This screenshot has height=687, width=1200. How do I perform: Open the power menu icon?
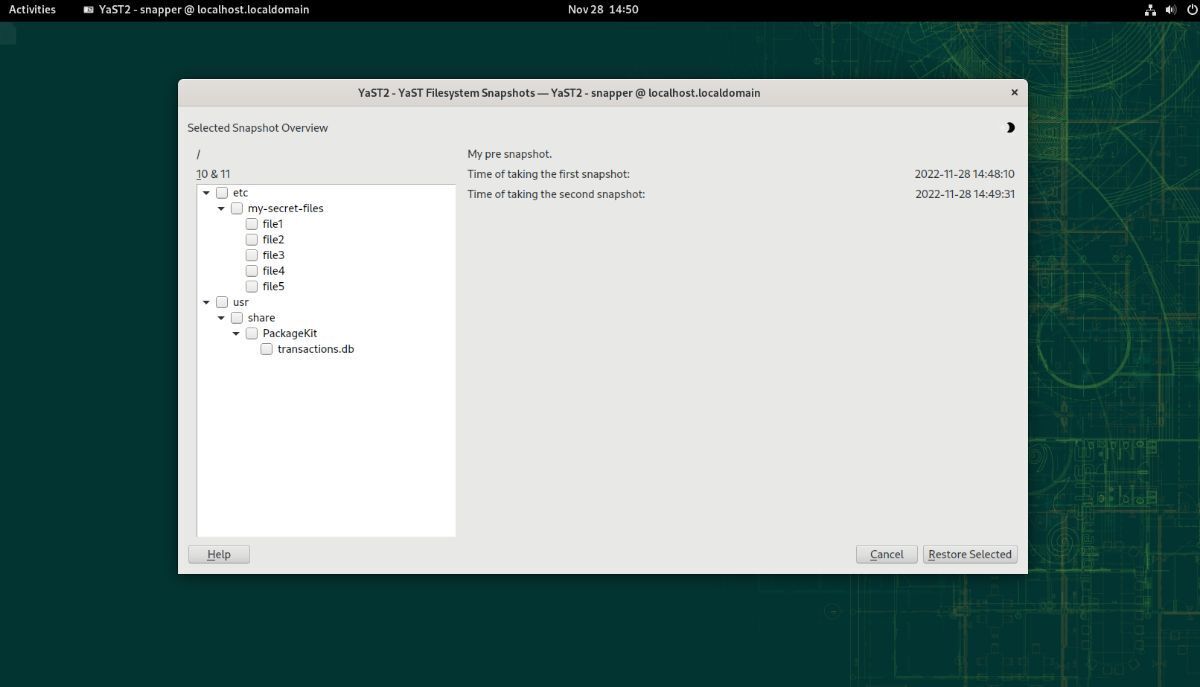[1191, 10]
